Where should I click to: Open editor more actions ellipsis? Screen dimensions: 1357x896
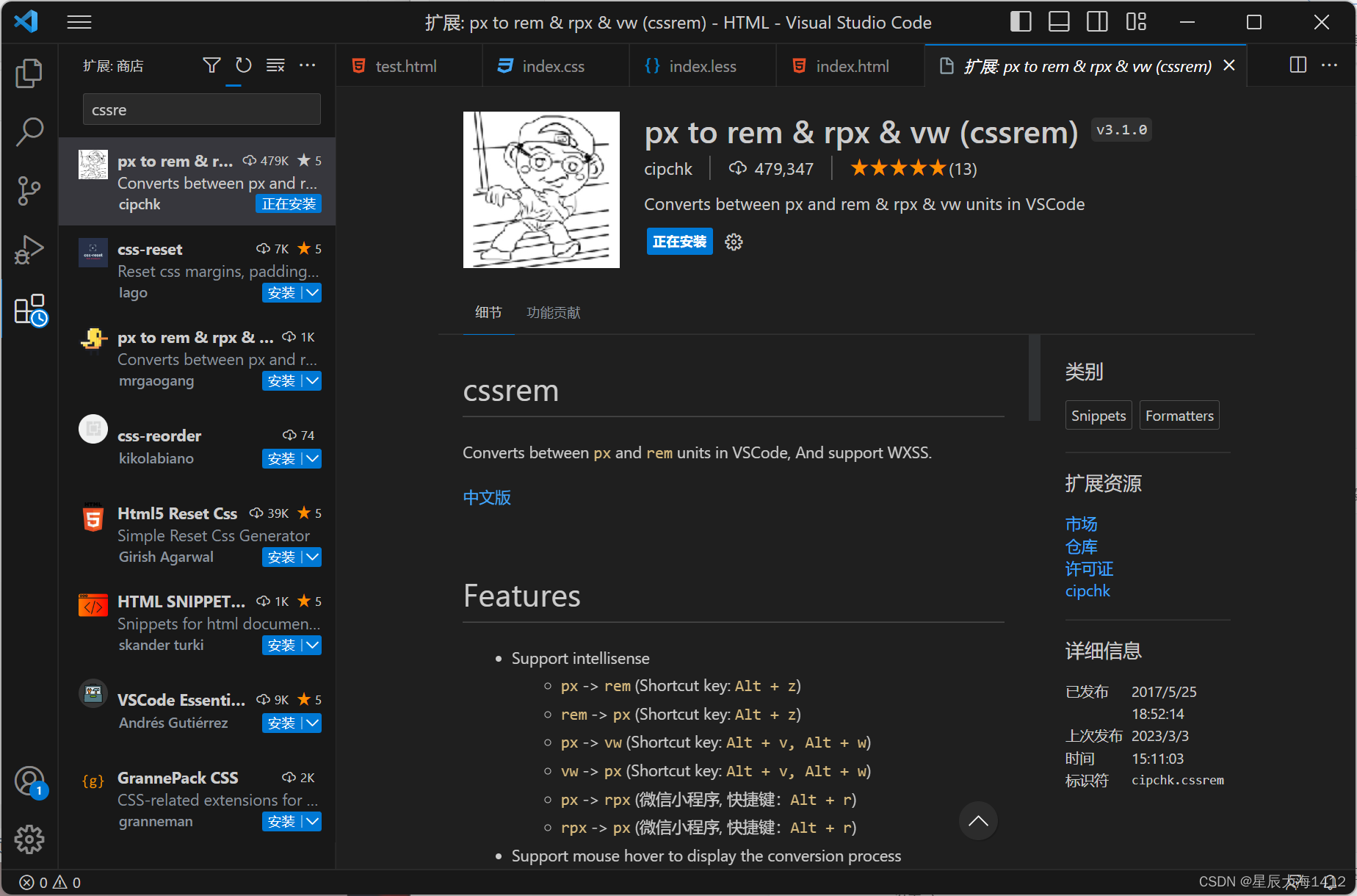[x=1329, y=65]
